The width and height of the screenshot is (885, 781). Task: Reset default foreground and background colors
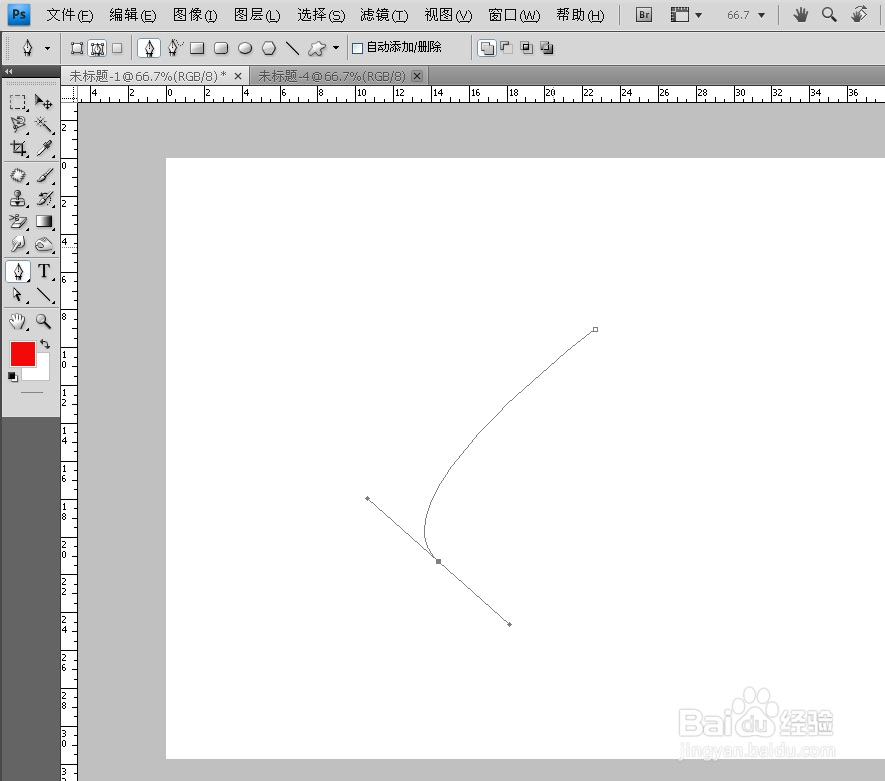pos(13,376)
